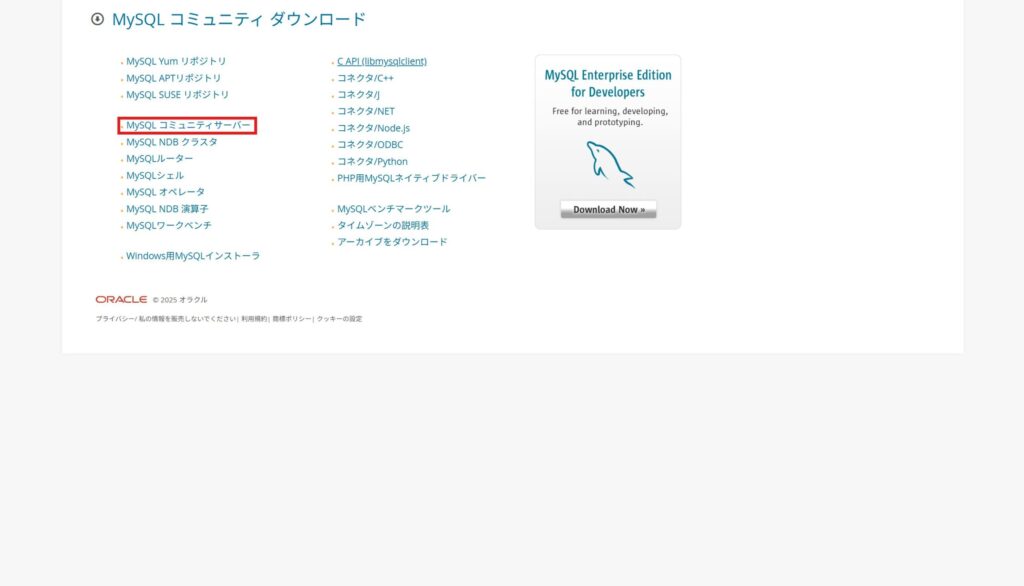The width and height of the screenshot is (1024, 586).
Task: Click the circular download icon beside the heading
Action: pyautogui.click(x=97, y=19)
